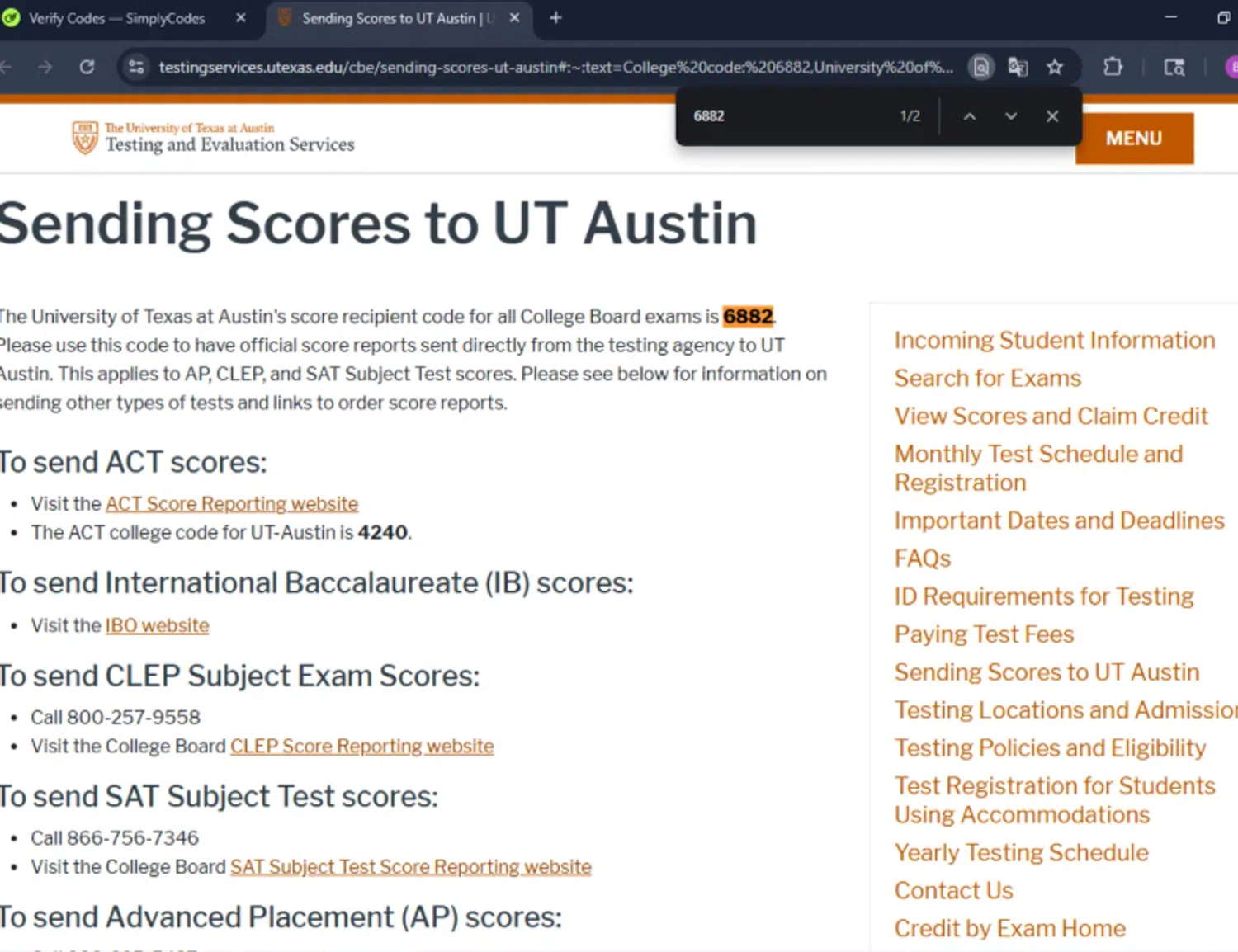The height and width of the screenshot is (952, 1238).
Task: Open Credit by Exam Home link
Action: 1010,928
